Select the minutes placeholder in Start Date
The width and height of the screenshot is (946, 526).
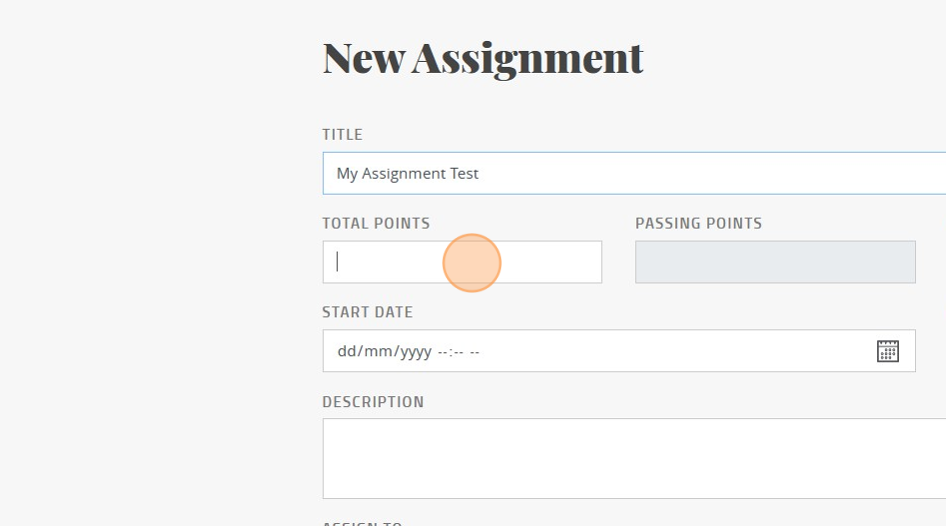click(458, 352)
